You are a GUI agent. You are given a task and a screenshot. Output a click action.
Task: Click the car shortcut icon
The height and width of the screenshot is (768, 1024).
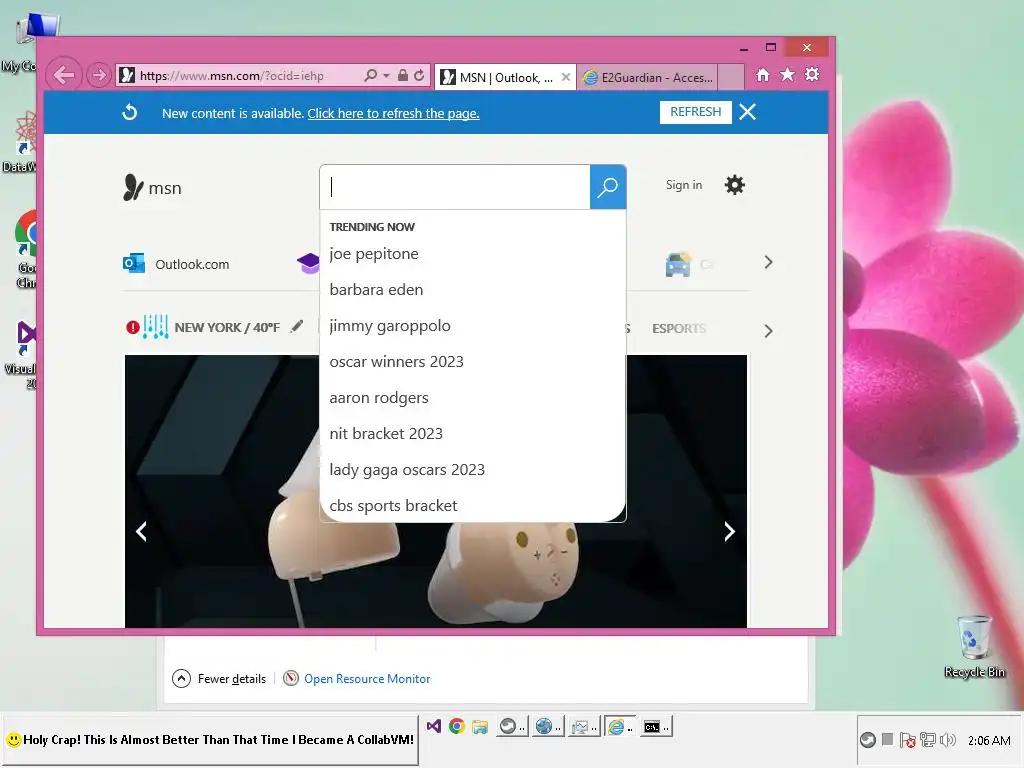[678, 264]
